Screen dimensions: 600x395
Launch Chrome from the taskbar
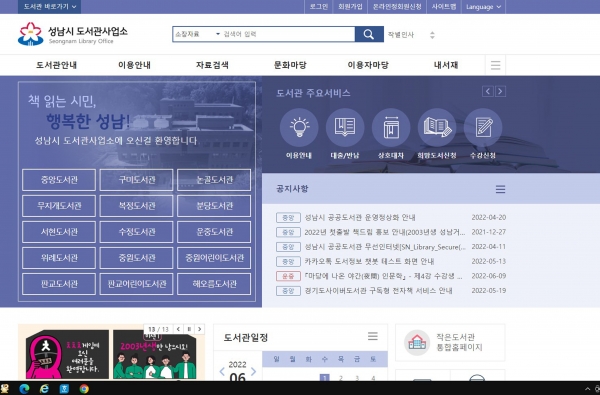point(84,389)
